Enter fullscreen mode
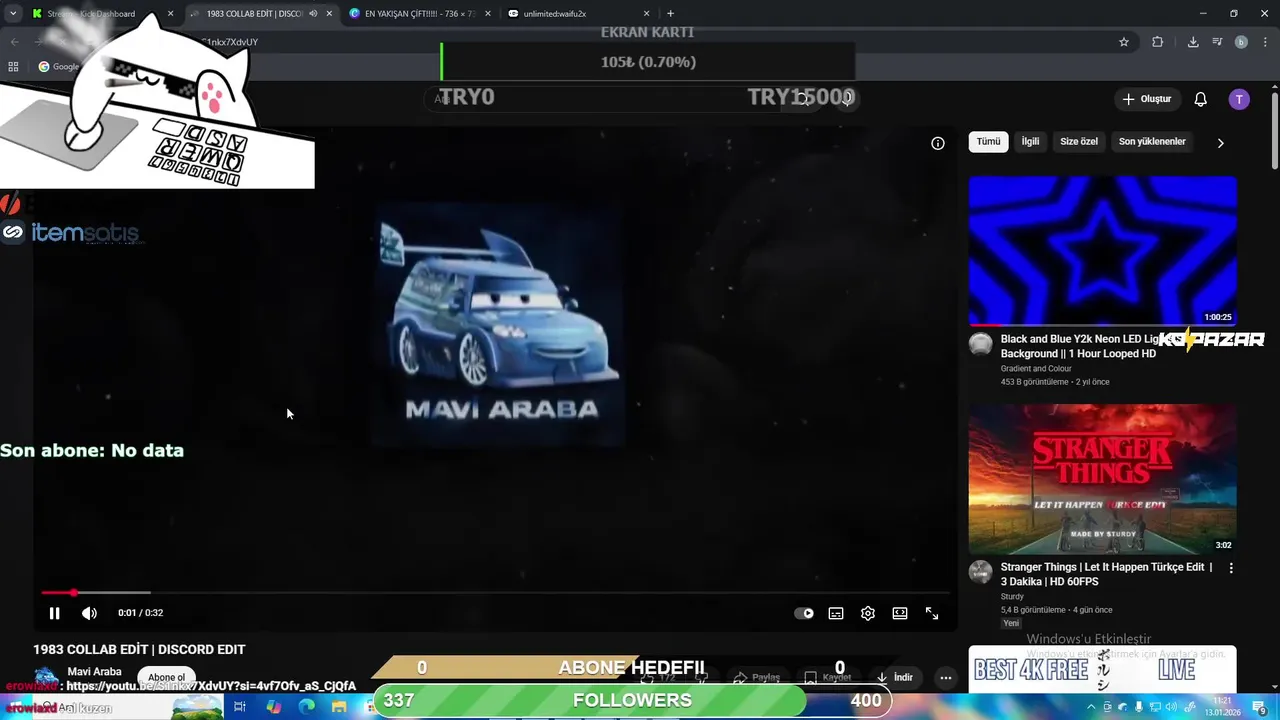1280x720 pixels. [932, 613]
